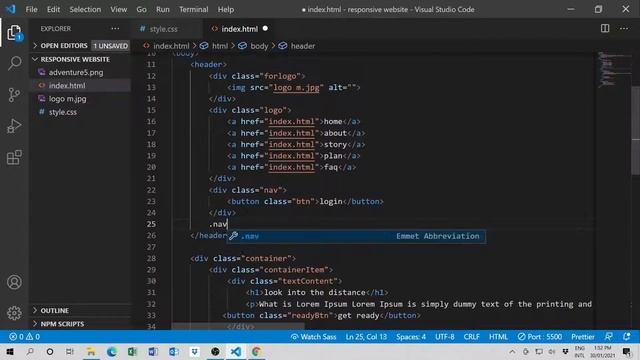Click the unsaved dot on index.html tab

(x=265, y=28)
